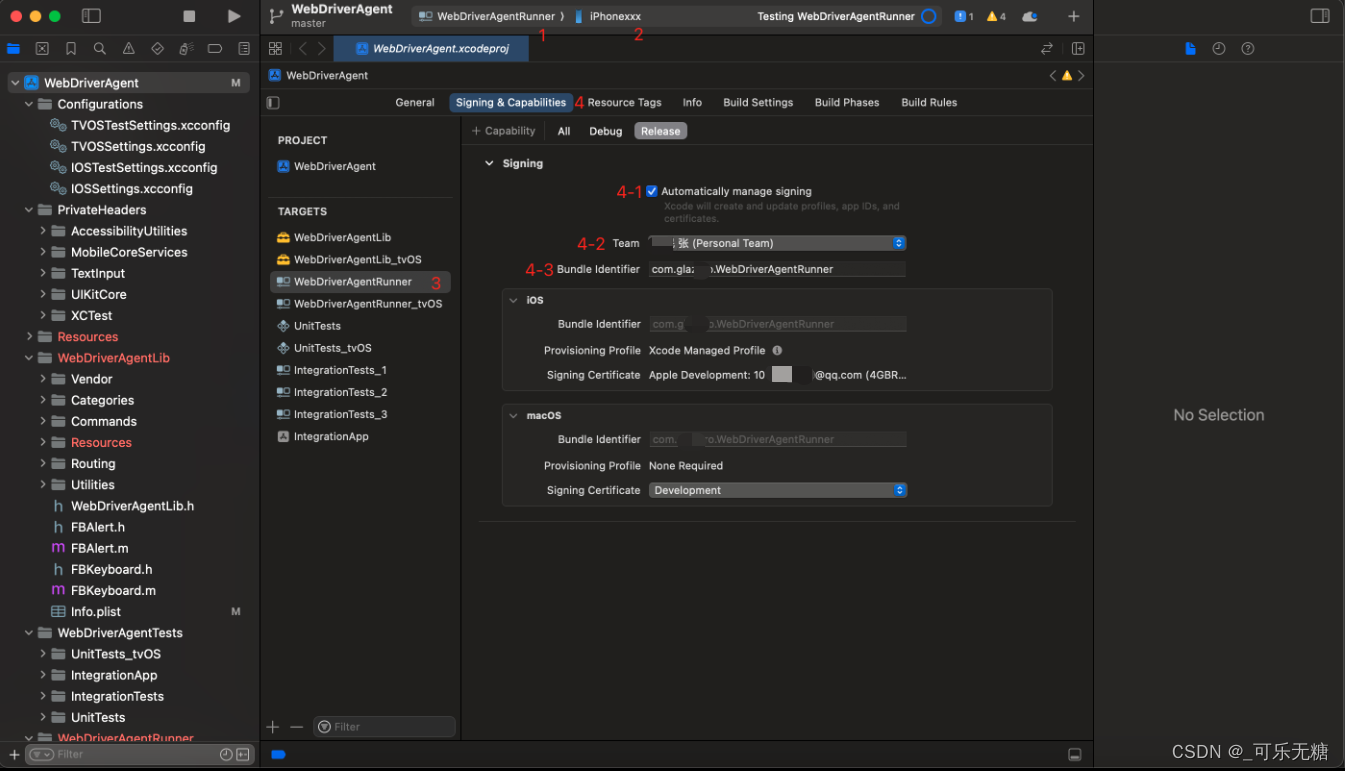Select the WebDriverAgentRunner target
The image size is (1345, 771).
click(360, 282)
